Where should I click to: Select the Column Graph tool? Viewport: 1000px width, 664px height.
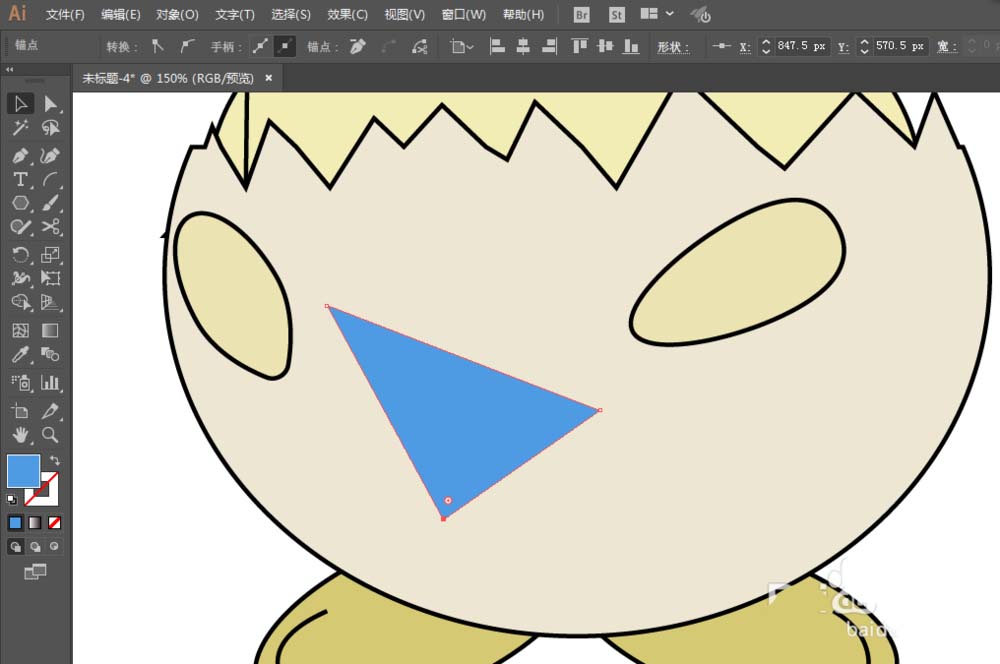point(50,383)
